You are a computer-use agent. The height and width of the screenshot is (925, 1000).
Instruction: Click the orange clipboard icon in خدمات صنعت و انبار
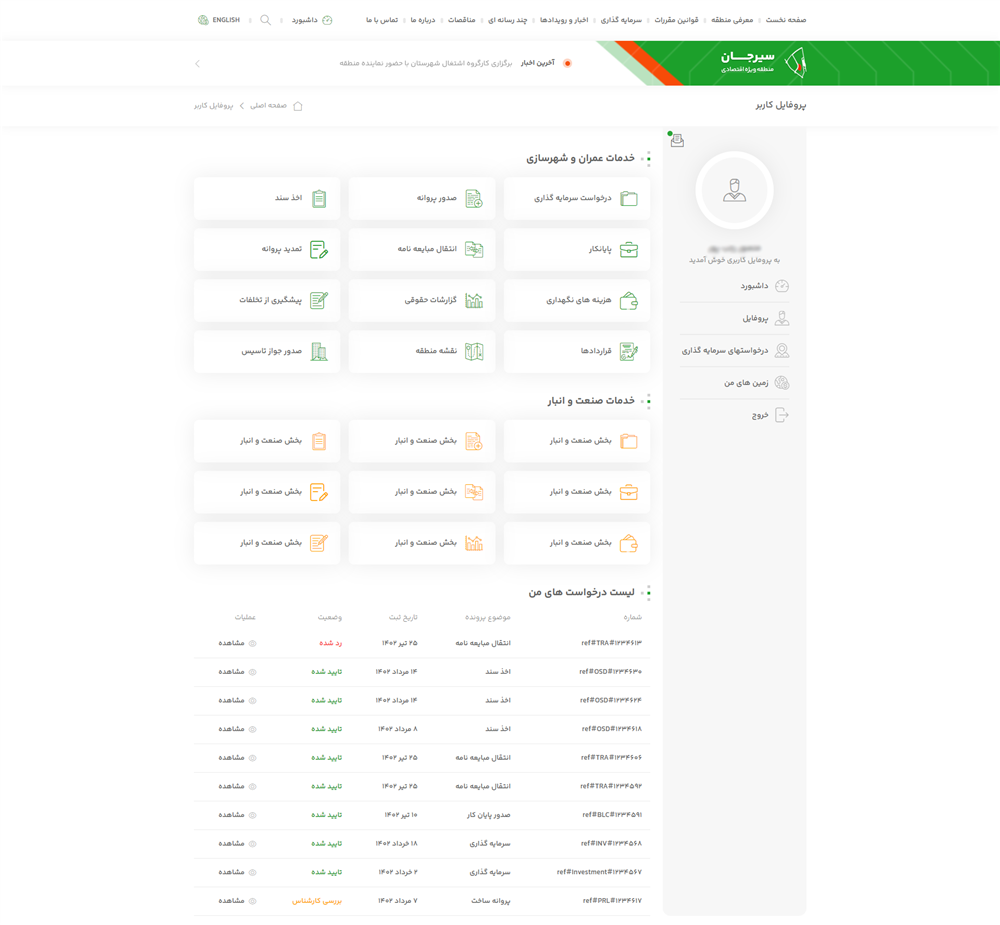319,441
